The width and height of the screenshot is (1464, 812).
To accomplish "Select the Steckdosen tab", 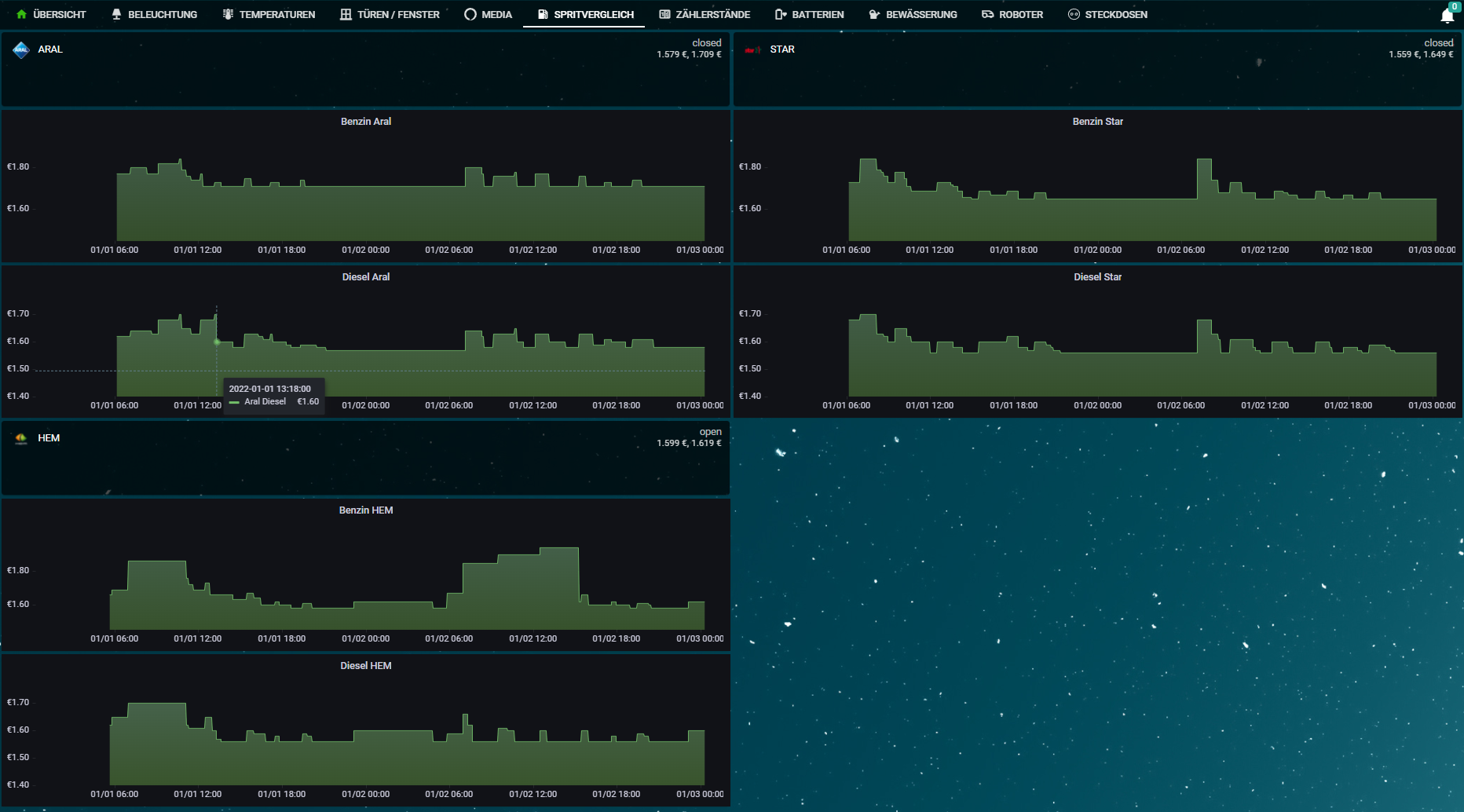I will 1107,14.
